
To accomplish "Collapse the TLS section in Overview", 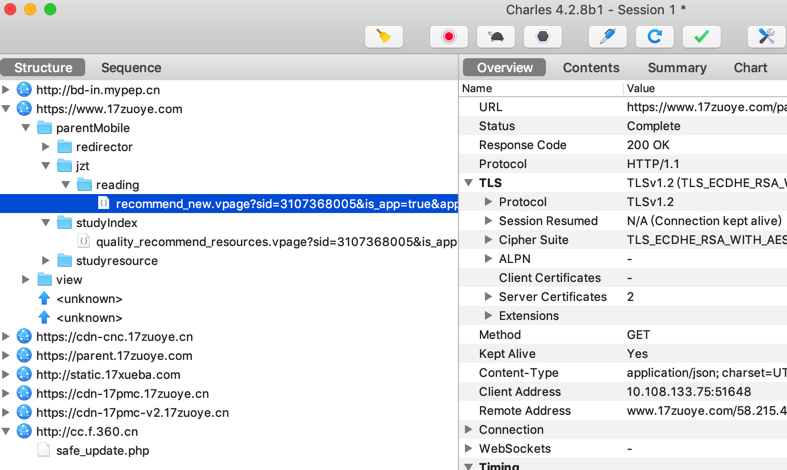I will (x=468, y=183).
